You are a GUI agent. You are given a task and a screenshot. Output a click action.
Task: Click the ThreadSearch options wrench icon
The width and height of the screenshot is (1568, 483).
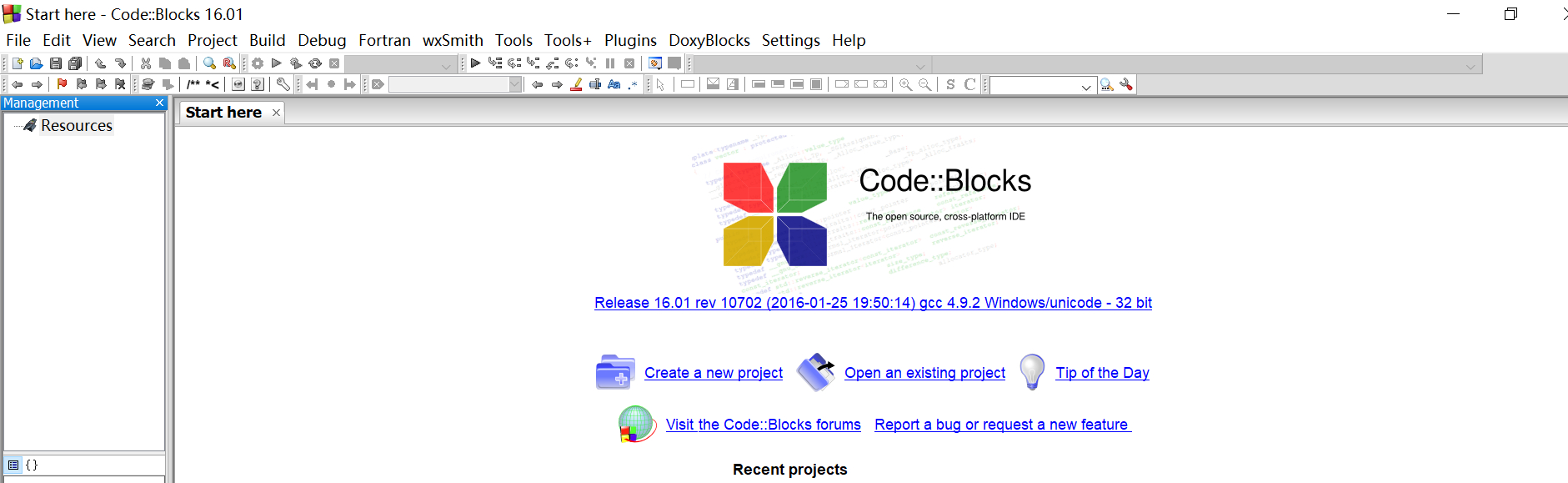[1126, 84]
